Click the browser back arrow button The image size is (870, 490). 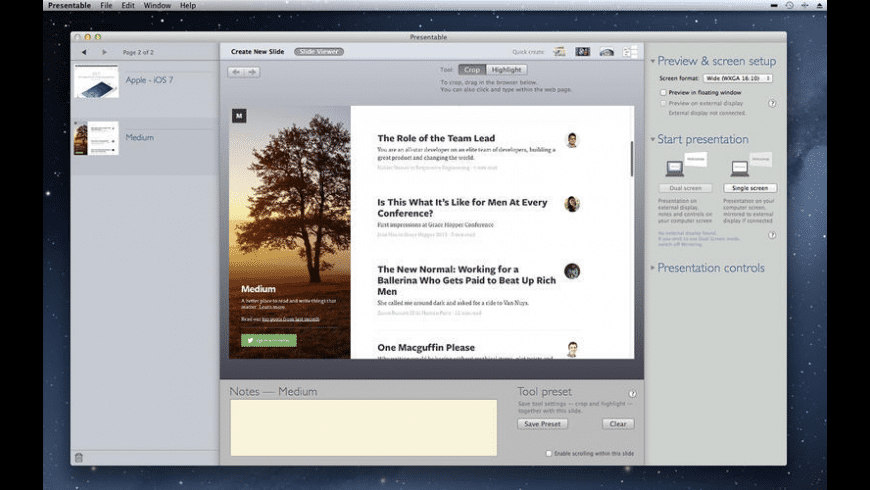236,72
